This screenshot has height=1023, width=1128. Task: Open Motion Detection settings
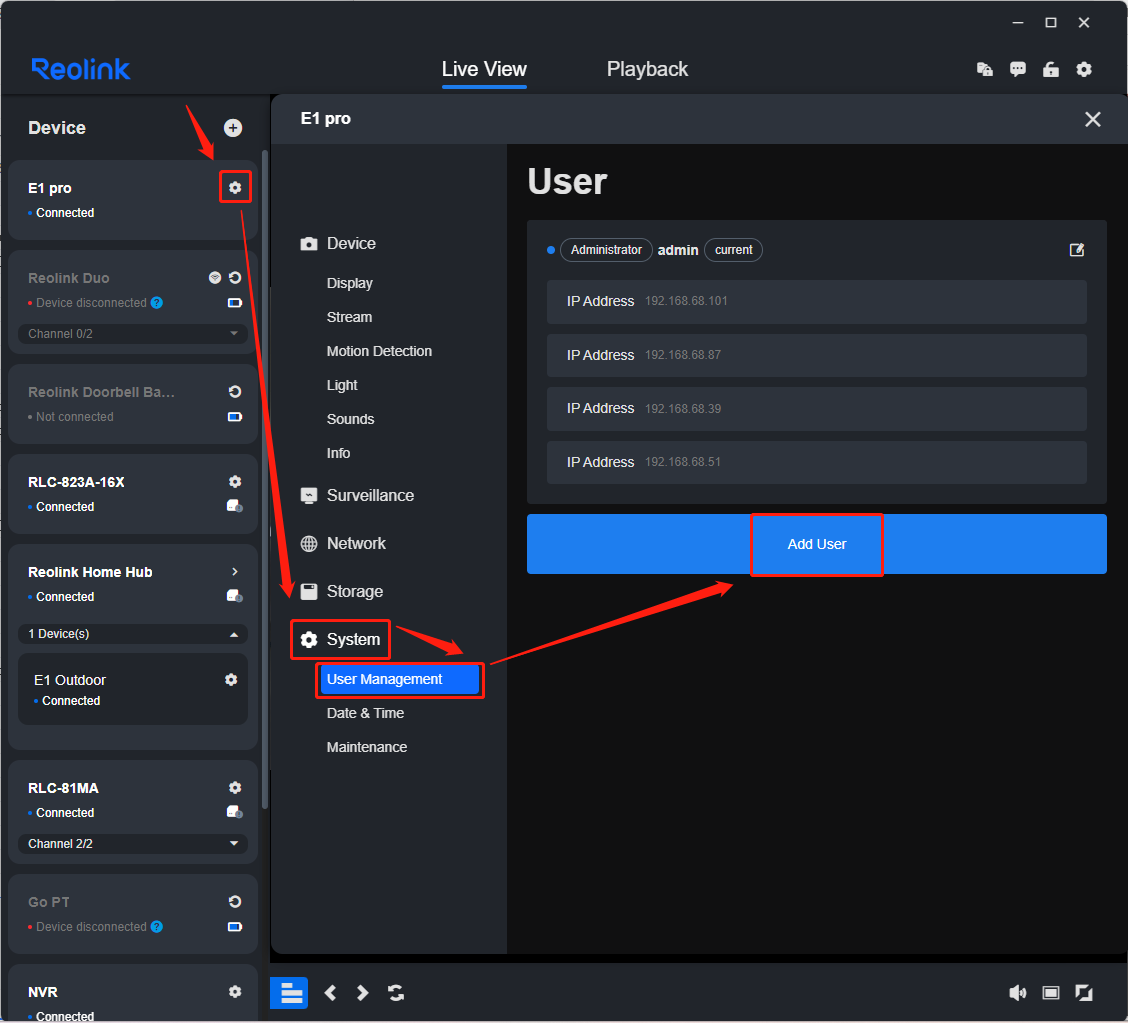coord(379,351)
